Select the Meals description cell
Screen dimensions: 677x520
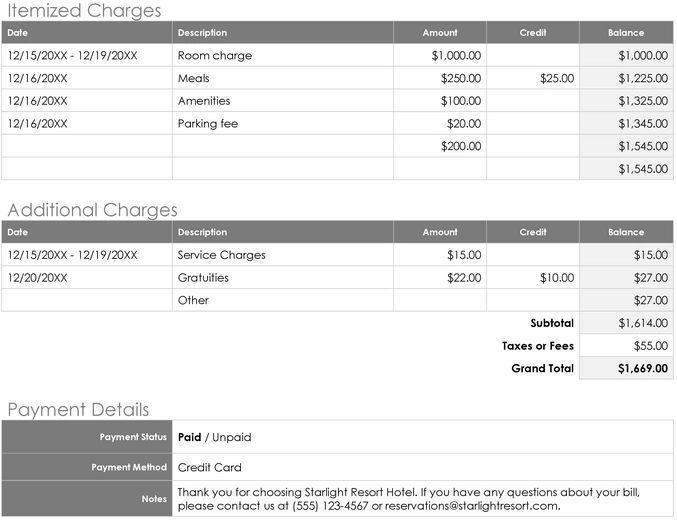coord(283,78)
